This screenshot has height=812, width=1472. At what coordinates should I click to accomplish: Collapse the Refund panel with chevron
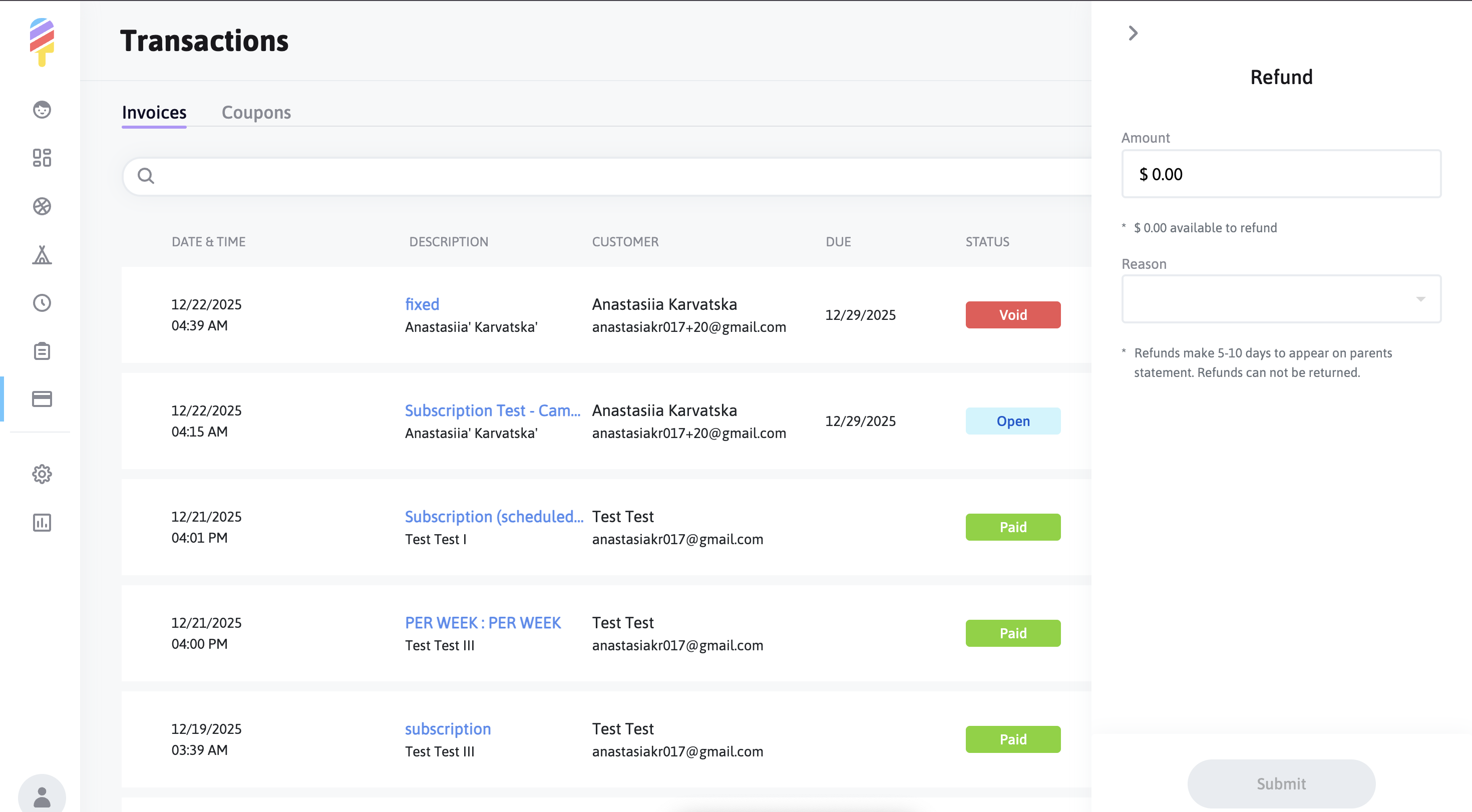tap(1133, 33)
